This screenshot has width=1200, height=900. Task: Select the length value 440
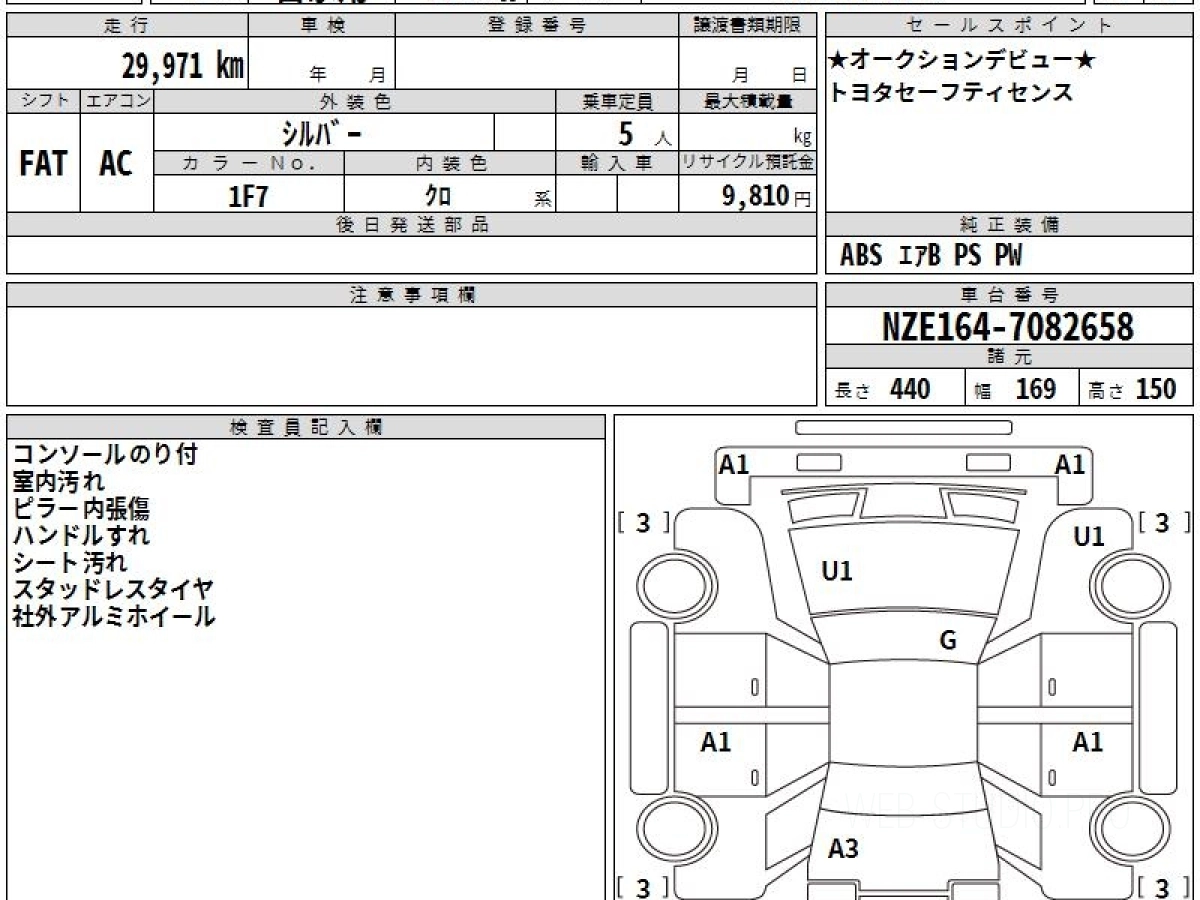click(x=910, y=389)
